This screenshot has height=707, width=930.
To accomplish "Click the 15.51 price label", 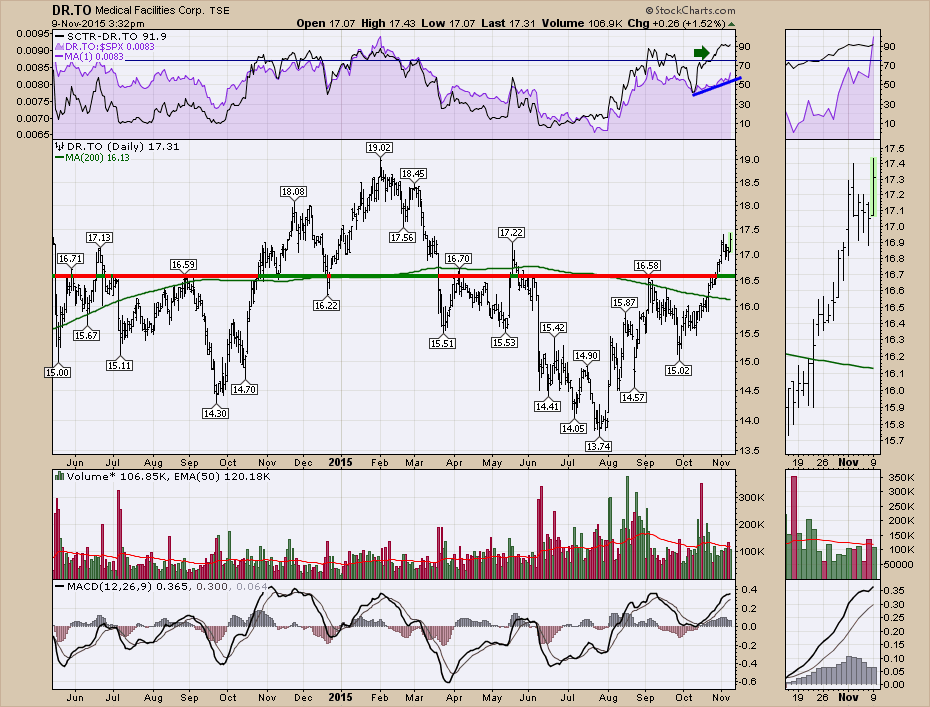I will click(442, 343).
